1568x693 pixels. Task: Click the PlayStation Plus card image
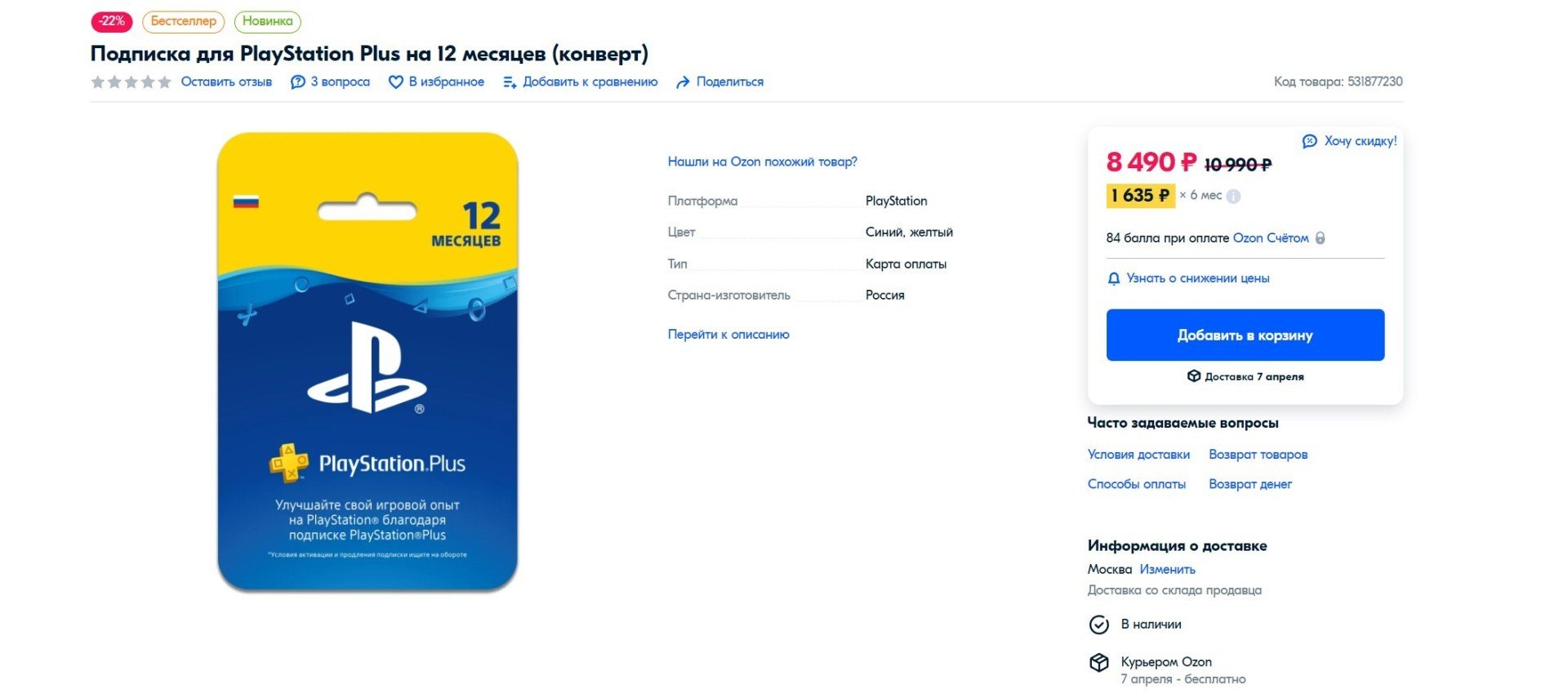(367, 362)
